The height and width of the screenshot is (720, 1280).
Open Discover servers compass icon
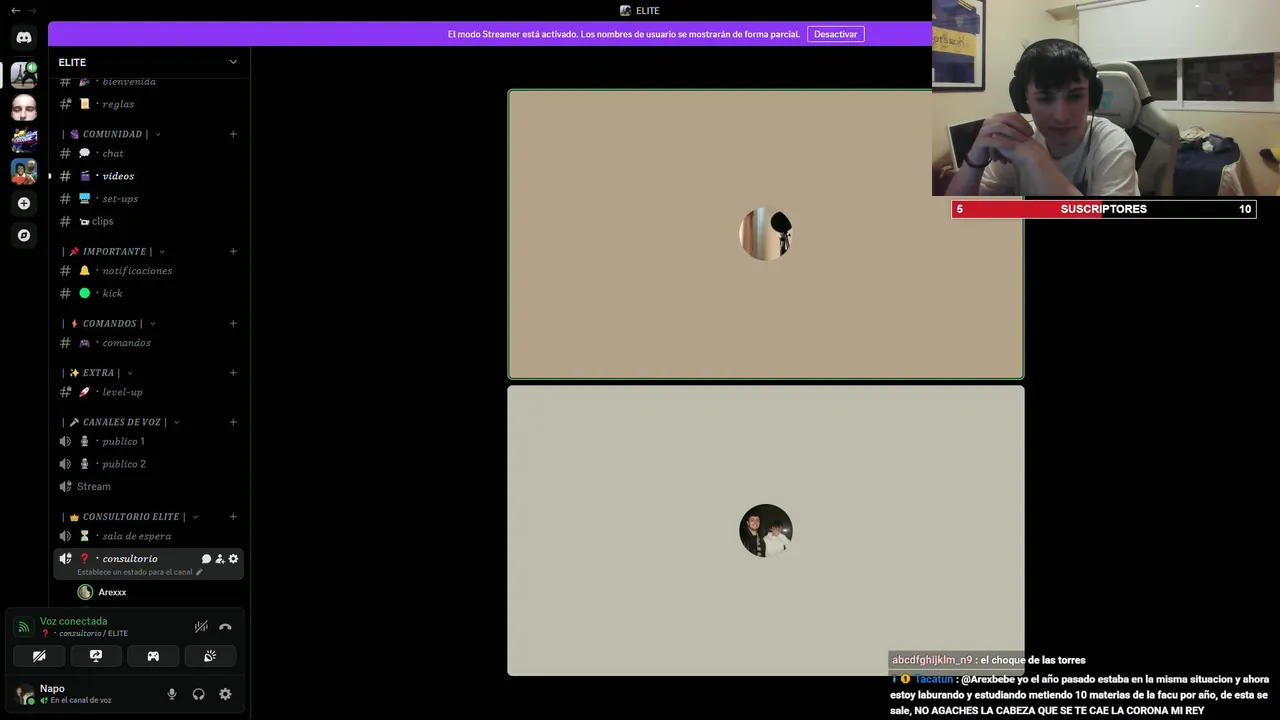tap(24, 235)
